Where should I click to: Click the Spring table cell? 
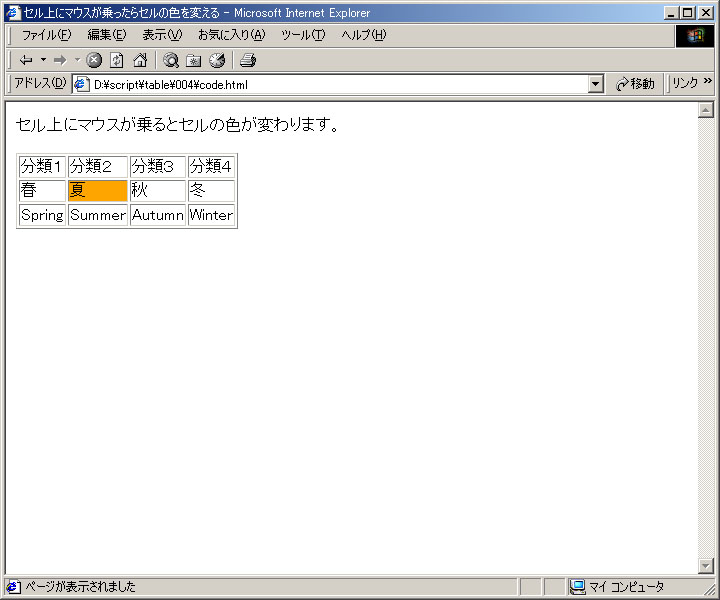[42, 215]
